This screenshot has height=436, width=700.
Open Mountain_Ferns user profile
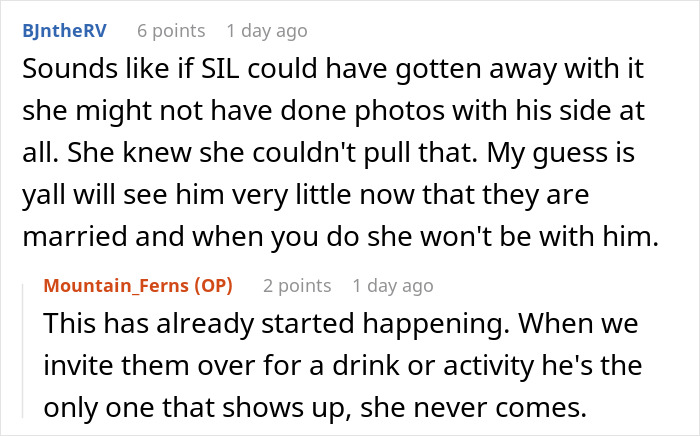[x=115, y=286]
